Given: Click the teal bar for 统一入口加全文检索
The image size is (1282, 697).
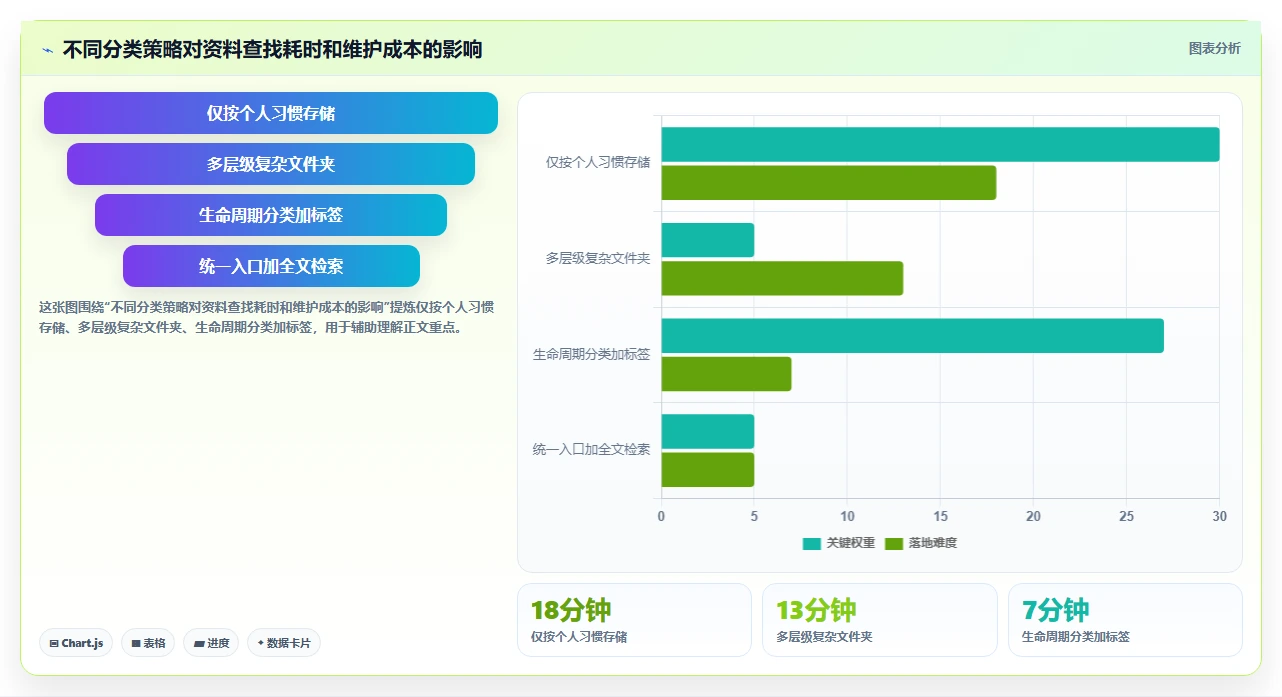Looking at the screenshot, I should (708, 431).
